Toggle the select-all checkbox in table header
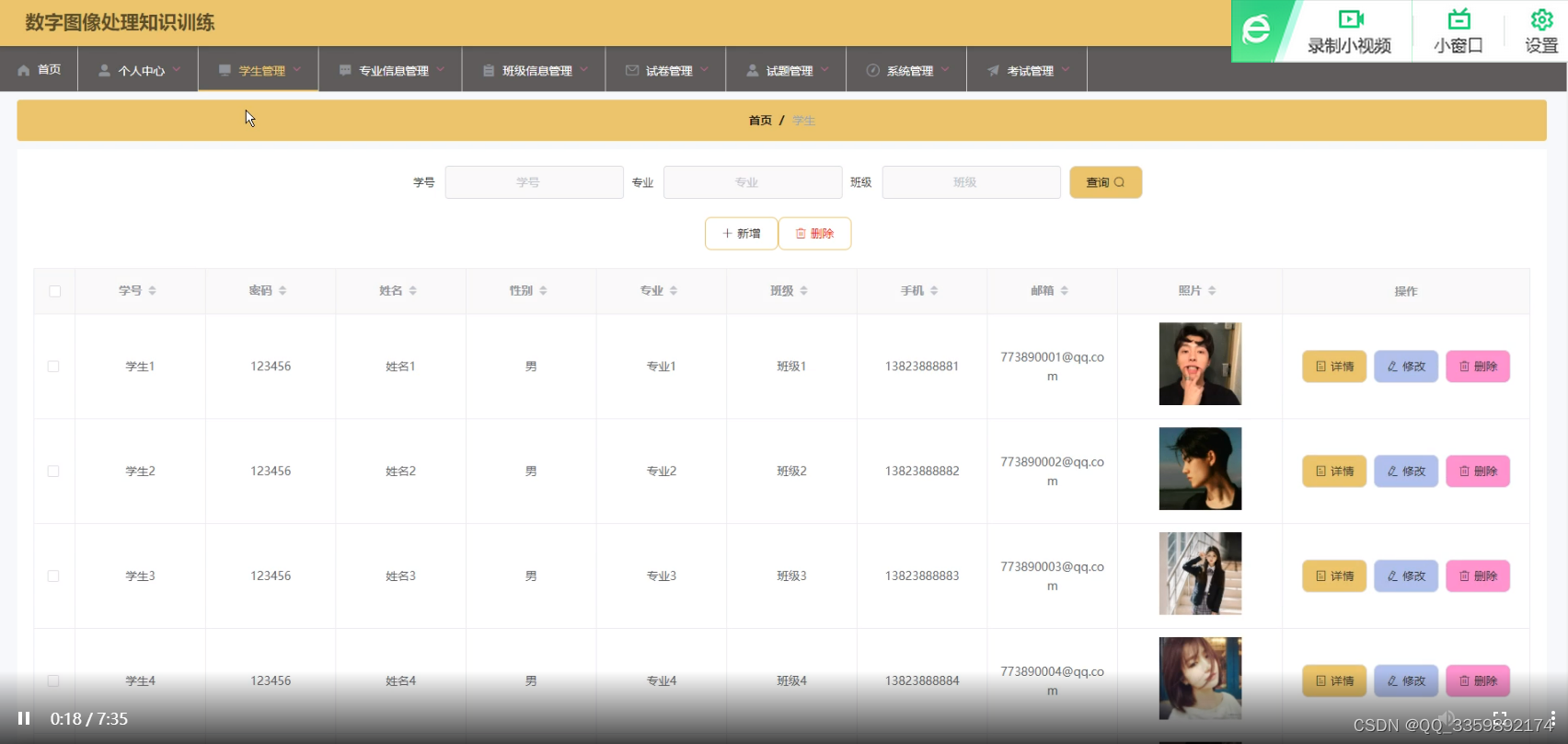Image resolution: width=1568 pixels, height=744 pixels. 54,291
